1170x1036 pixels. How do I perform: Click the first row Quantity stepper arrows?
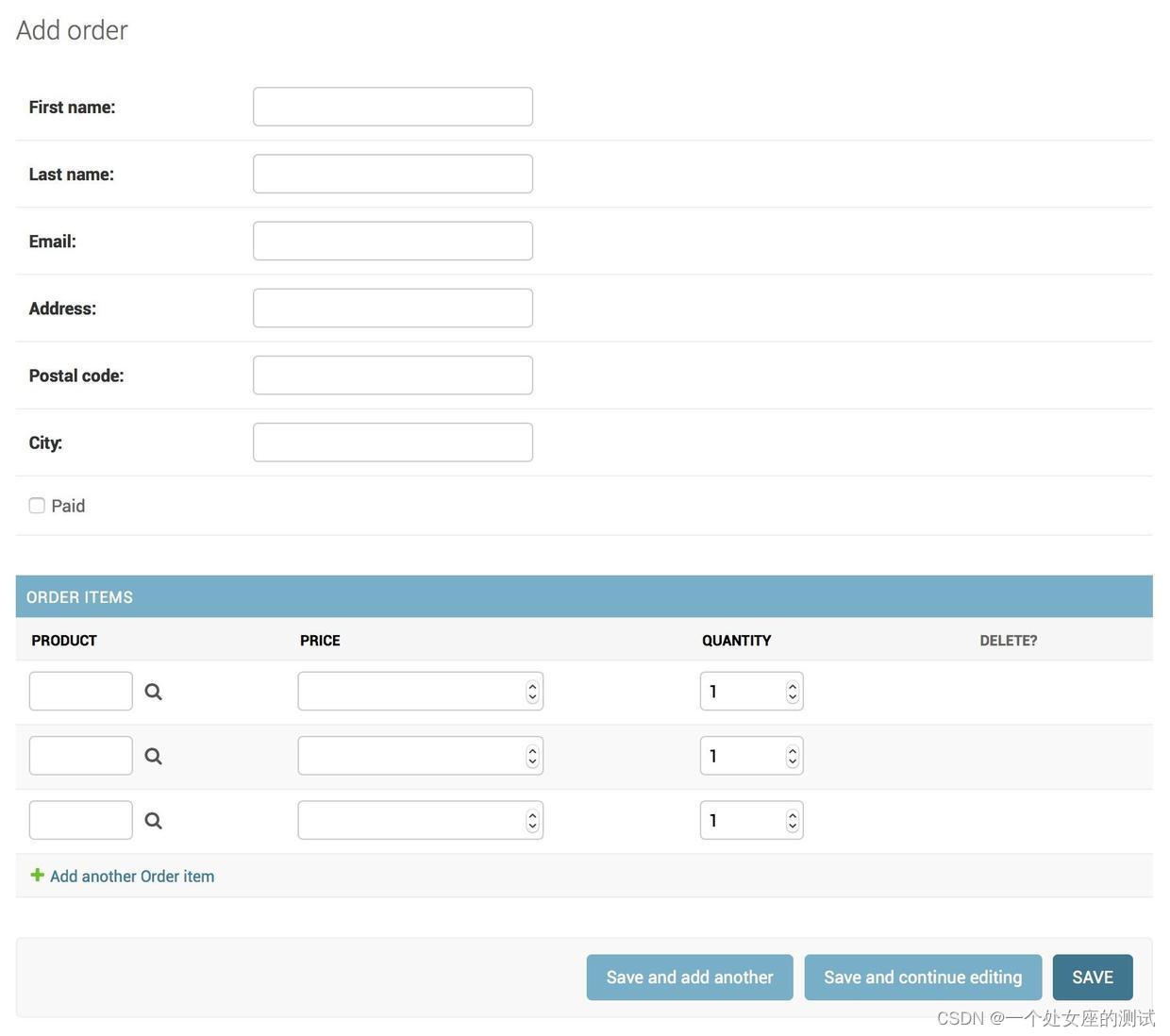[x=793, y=692]
